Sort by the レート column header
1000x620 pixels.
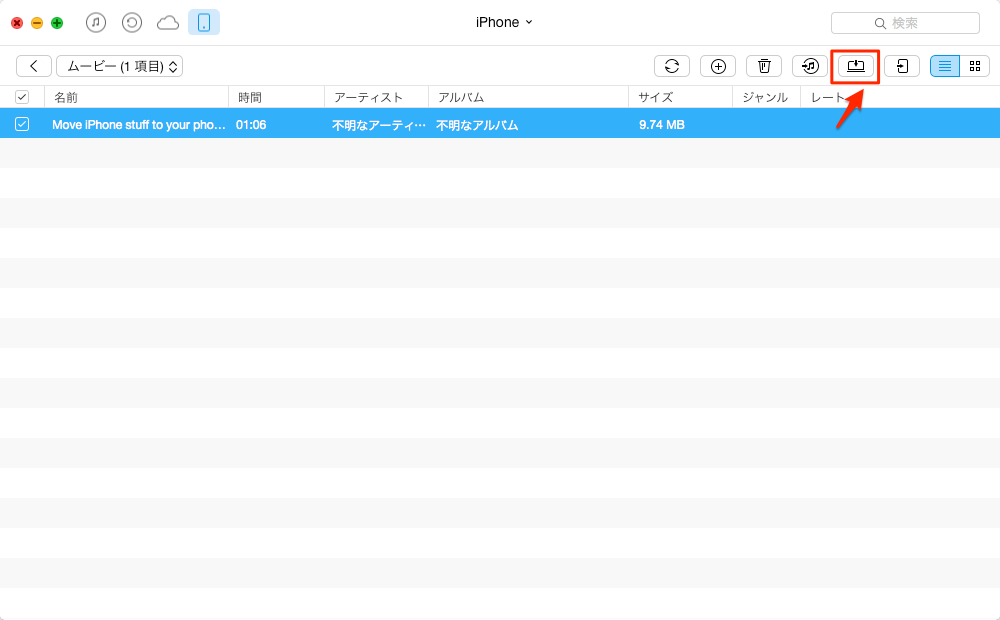coord(828,97)
